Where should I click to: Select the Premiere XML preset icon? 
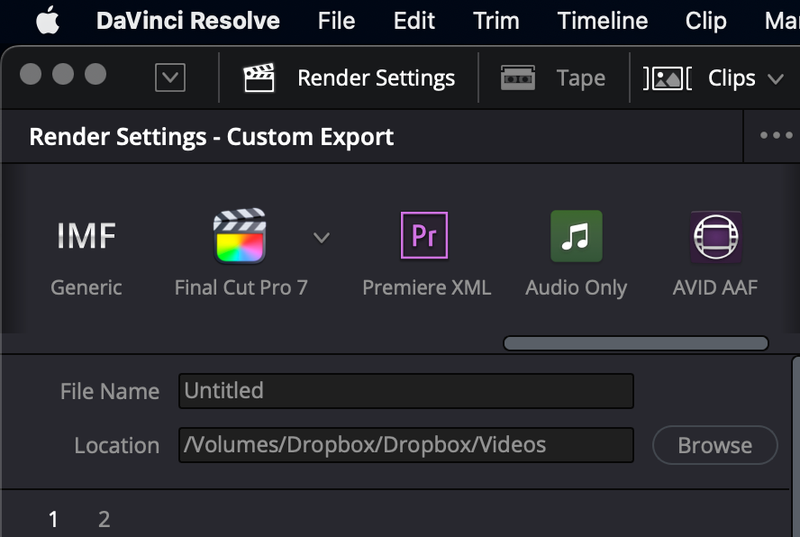pyautogui.click(x=425, y=236)
